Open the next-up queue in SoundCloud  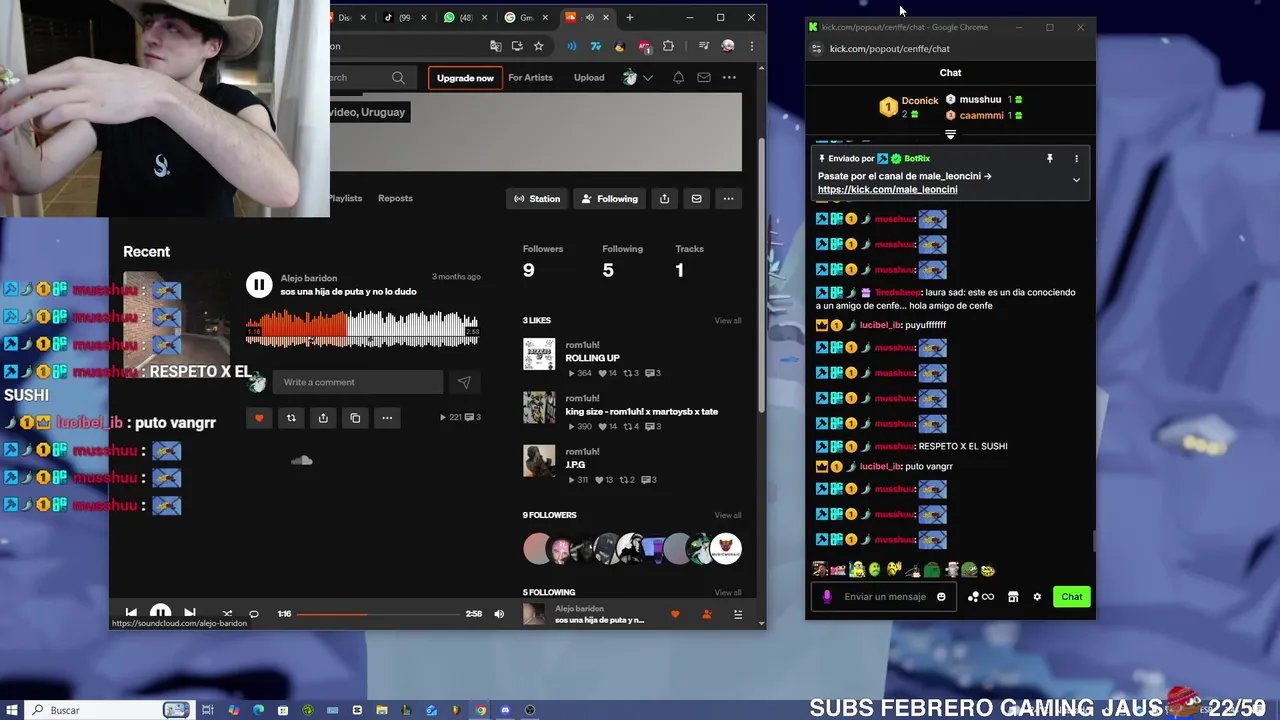[x=738, y=614]
